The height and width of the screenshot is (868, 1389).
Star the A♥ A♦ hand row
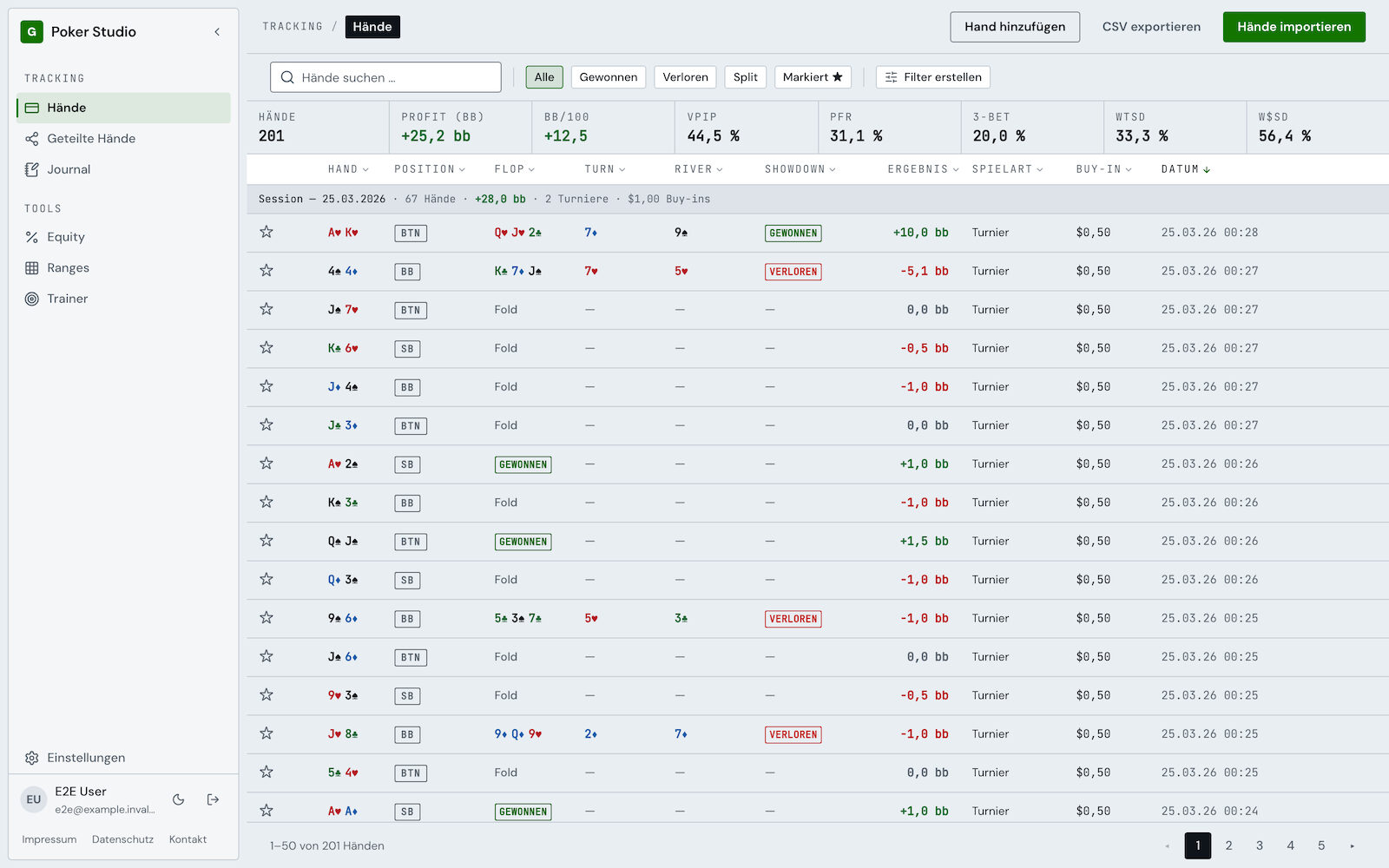267,811
